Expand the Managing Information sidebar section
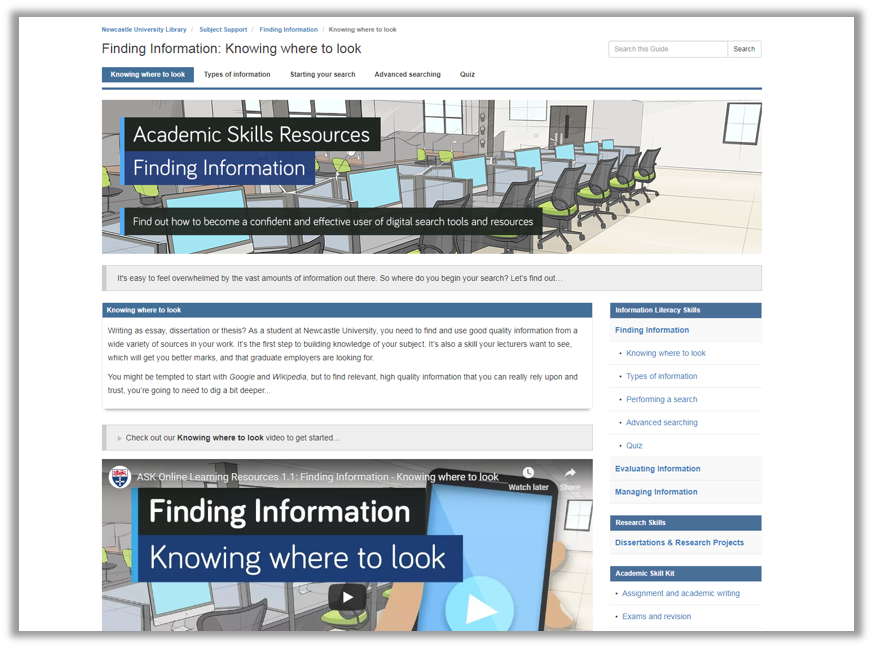Screen dimensions: 873x648 coord(656,492)
